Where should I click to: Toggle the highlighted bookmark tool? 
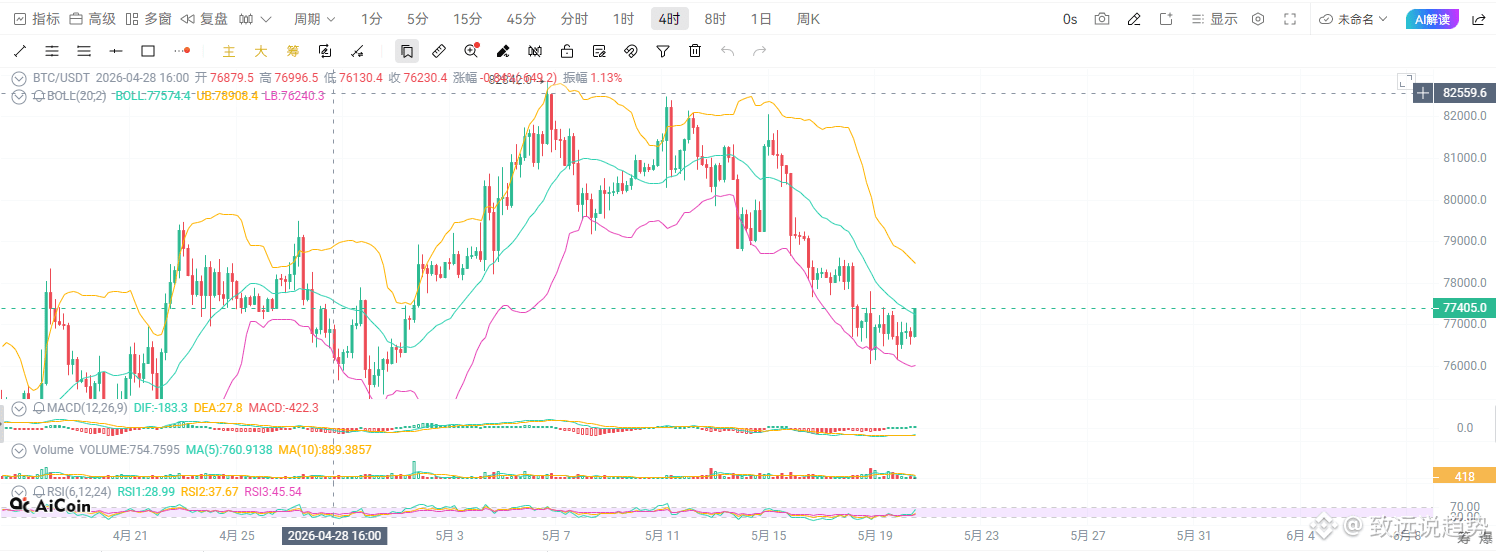click(x=406, y=51)
